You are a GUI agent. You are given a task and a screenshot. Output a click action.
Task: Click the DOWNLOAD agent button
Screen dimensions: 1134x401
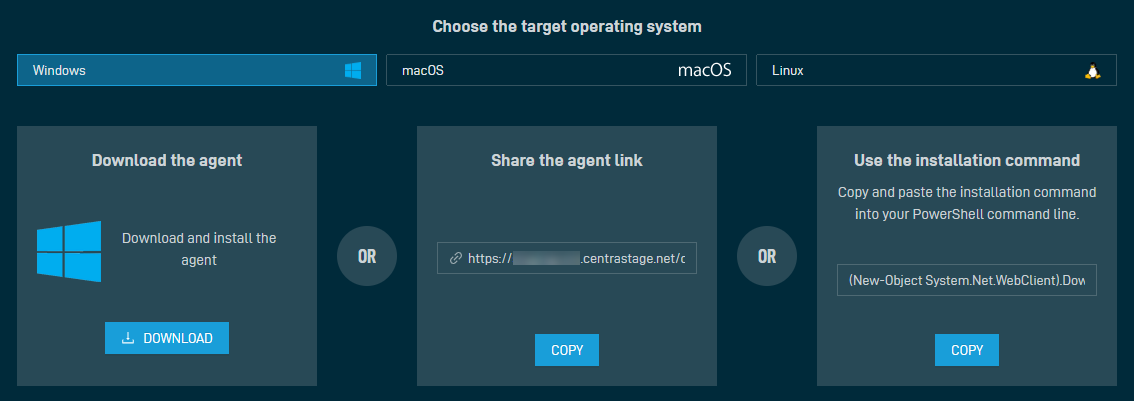(167, 338)
